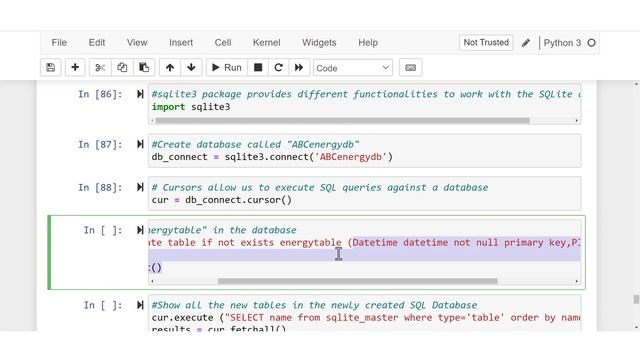The image size is (640, 360).
Task: Click the create table energytable code line
Action: tap(364, 243)
